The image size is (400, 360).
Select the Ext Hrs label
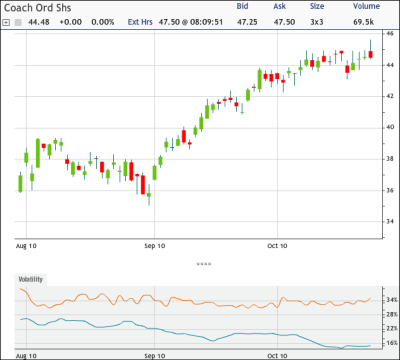pyautogui.click(x=140, y=22)
